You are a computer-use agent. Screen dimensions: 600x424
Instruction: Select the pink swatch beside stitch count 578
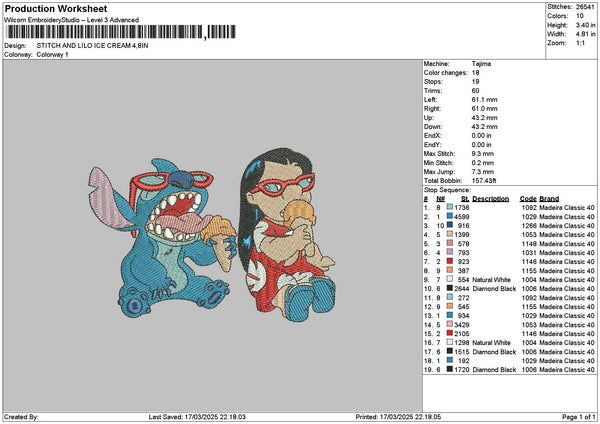pyautogui.click(x=450, y=243)
